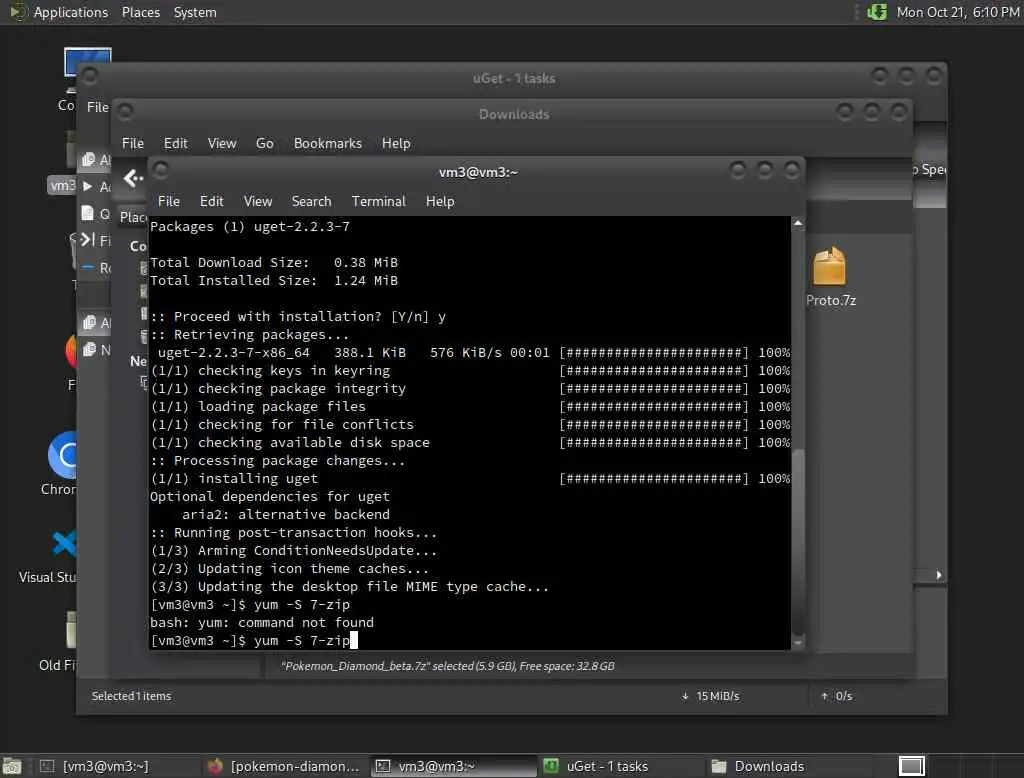Switch to Downloads taskbar button
The height and width of the screenshot is (778, 1024).
(x=769, y=766)
